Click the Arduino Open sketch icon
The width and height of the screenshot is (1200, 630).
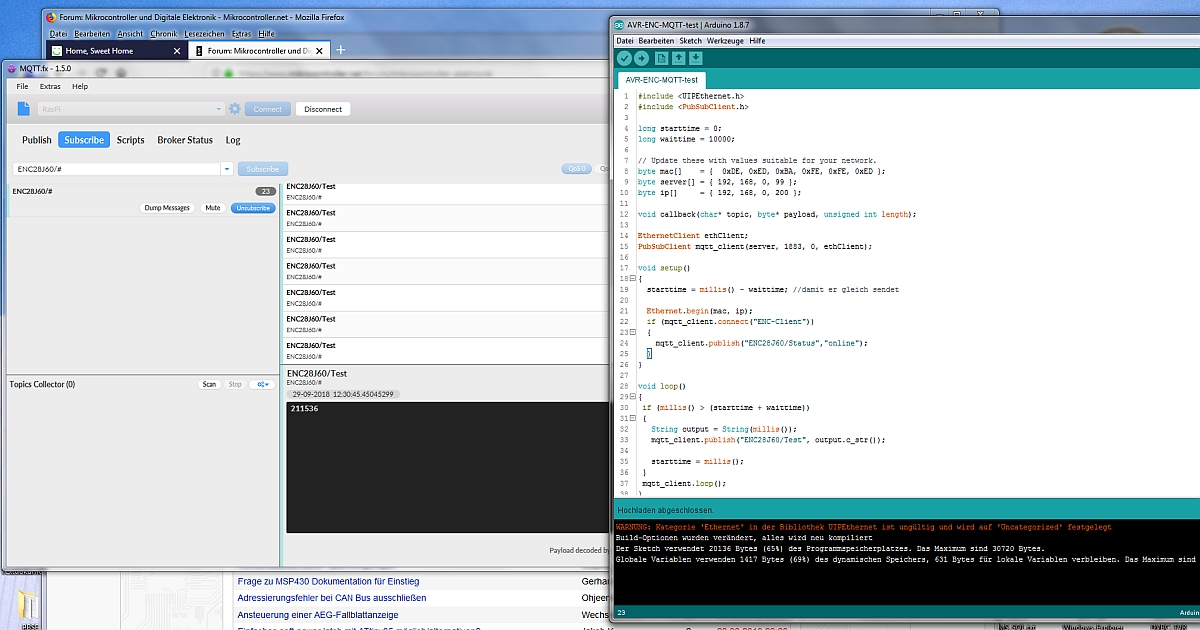click(679, 58)
